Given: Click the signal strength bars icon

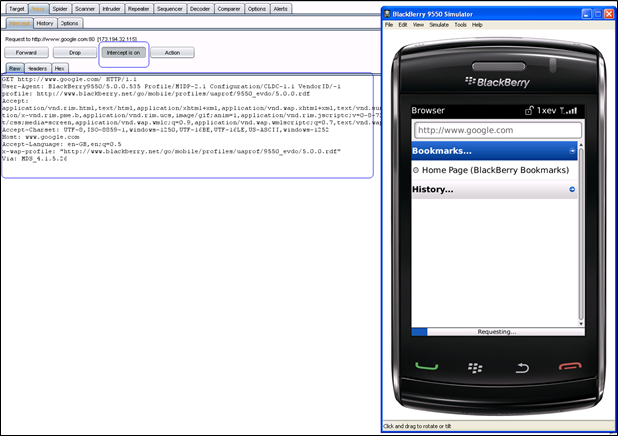Looking at the screenshot, I should pos(571,109).
